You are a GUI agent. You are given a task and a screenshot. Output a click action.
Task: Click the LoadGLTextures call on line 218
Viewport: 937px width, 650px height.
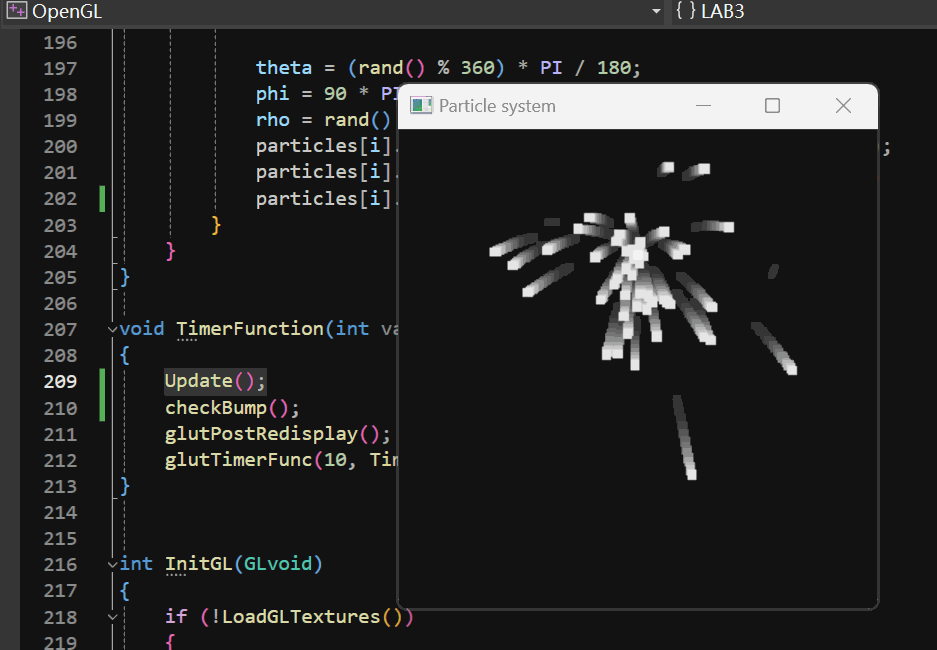coord(301,617)
